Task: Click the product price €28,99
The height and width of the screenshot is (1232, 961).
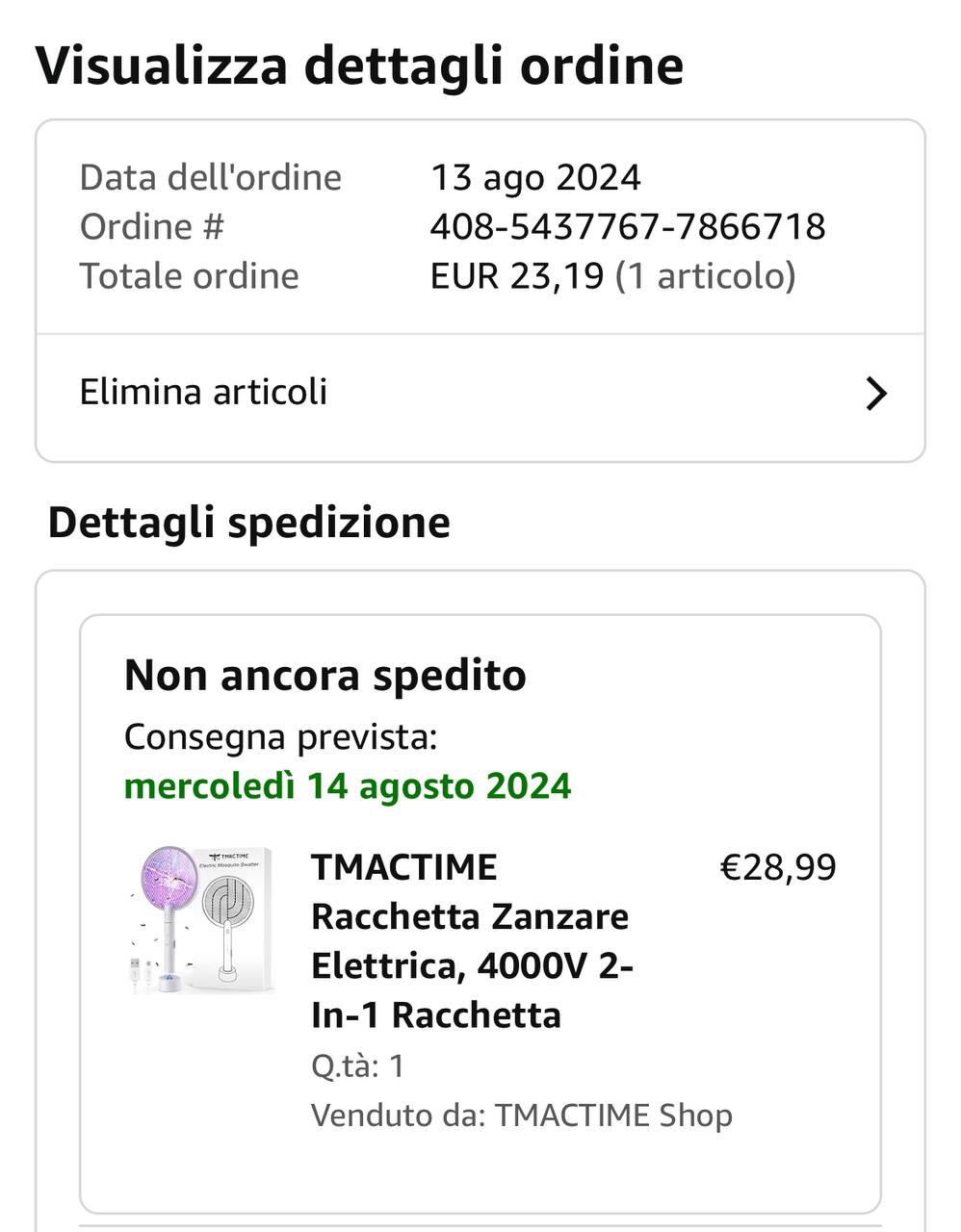Action: pyautogui.click(x=778, y=867)
